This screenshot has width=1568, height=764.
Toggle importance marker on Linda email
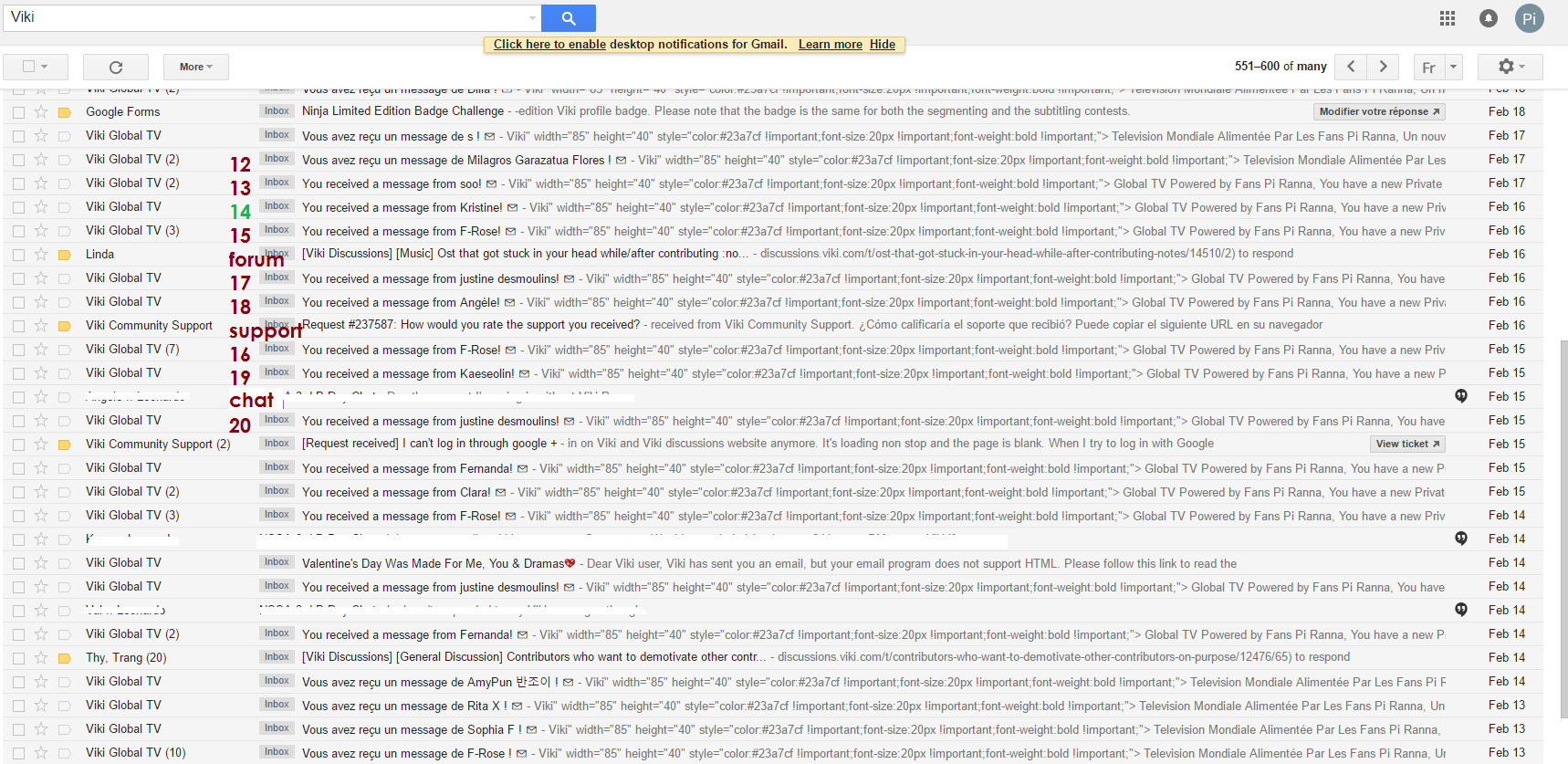click(65, 255)
